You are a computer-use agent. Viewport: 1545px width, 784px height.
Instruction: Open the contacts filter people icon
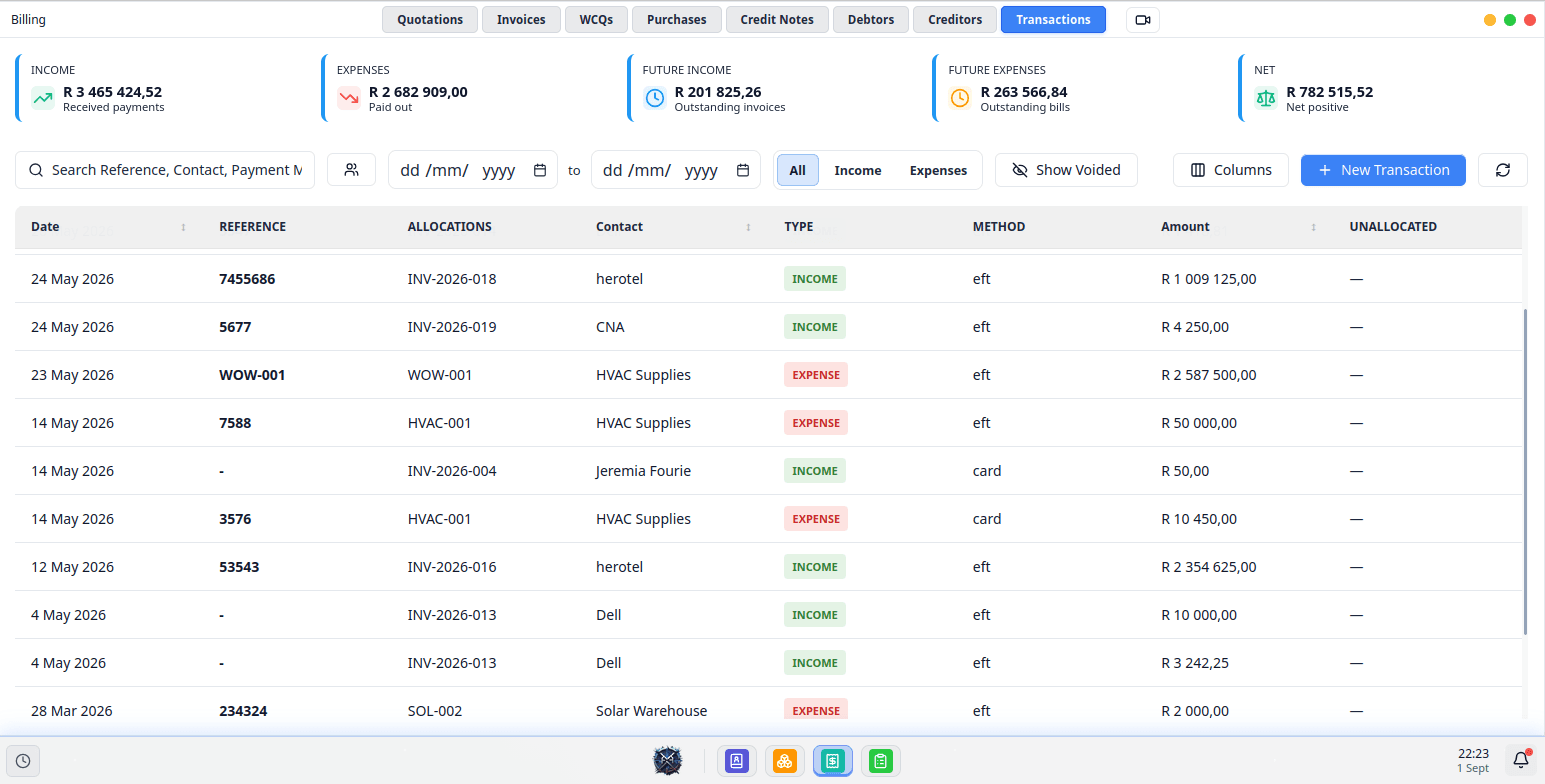tap(351, 170)
